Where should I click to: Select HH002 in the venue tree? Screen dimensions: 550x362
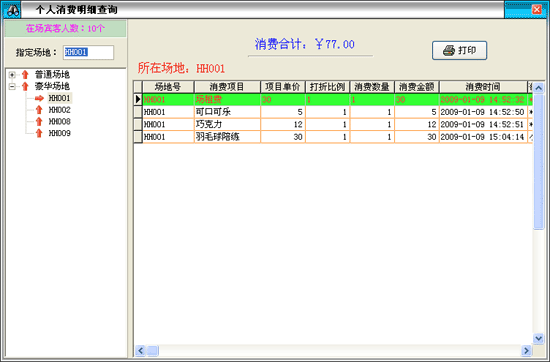click(60, 110)
